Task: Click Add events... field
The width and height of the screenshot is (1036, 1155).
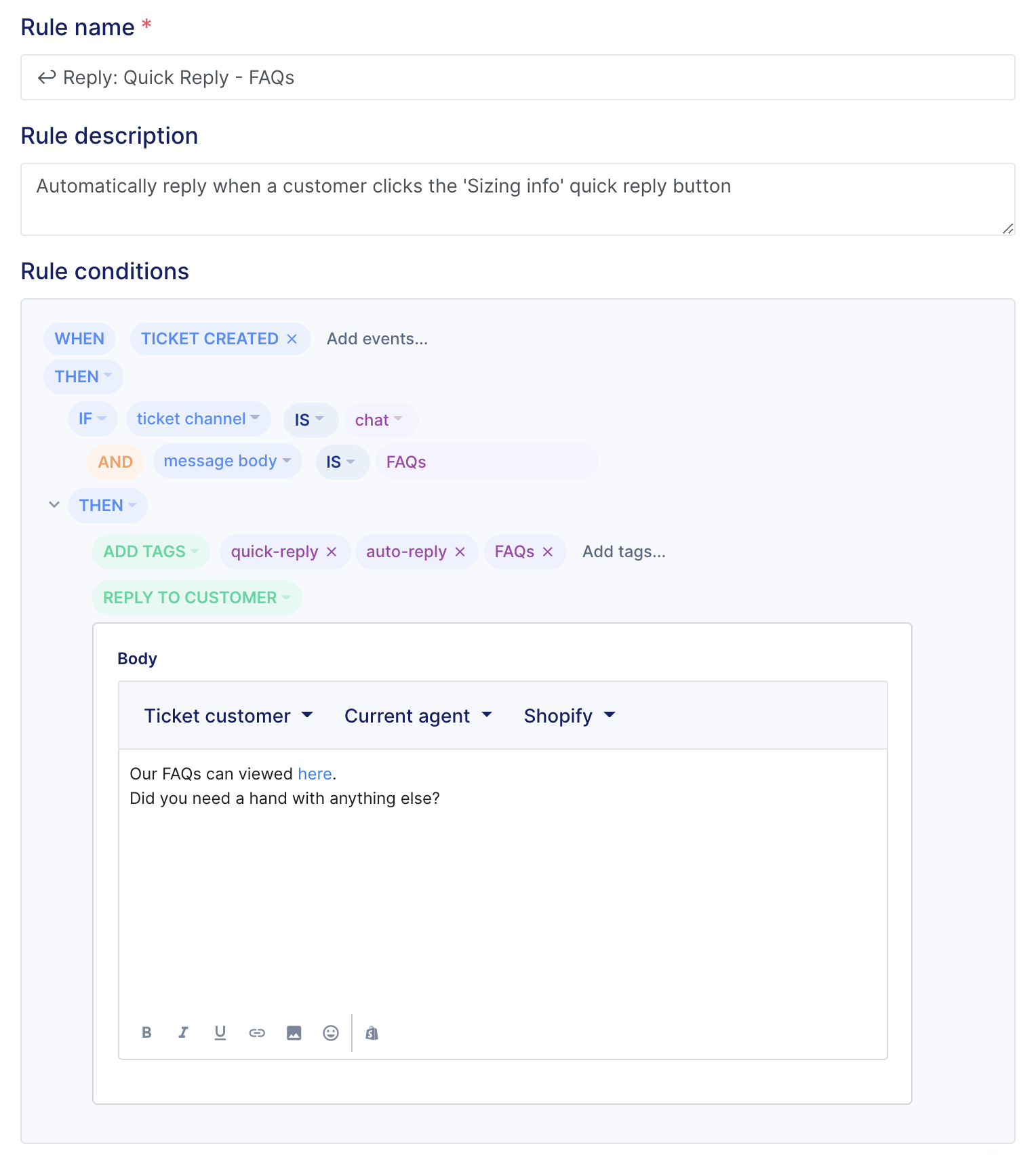Action: click(377, 339)
